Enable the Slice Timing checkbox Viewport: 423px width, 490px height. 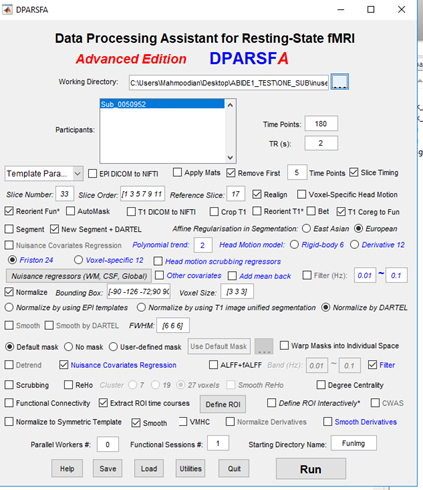coord(354,172)
